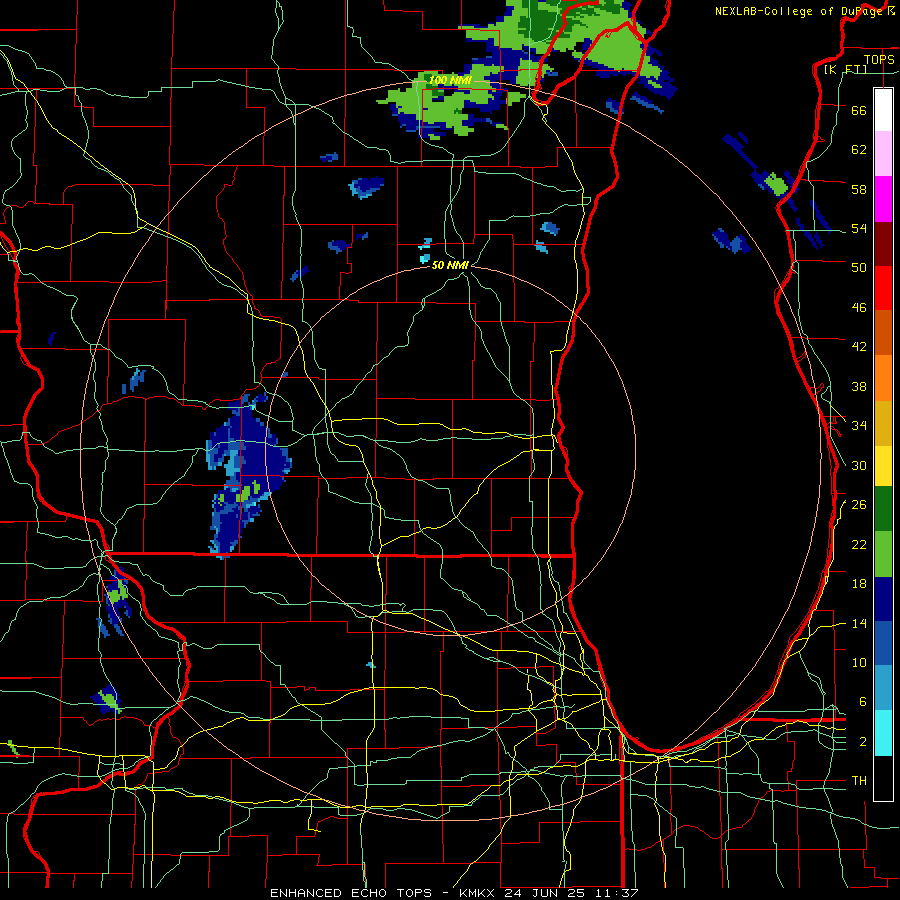This screenshot has height=900, width=900.
Task: Choose the light orange legend swatch
Action: pyautogui.click(x=883, y=377)
